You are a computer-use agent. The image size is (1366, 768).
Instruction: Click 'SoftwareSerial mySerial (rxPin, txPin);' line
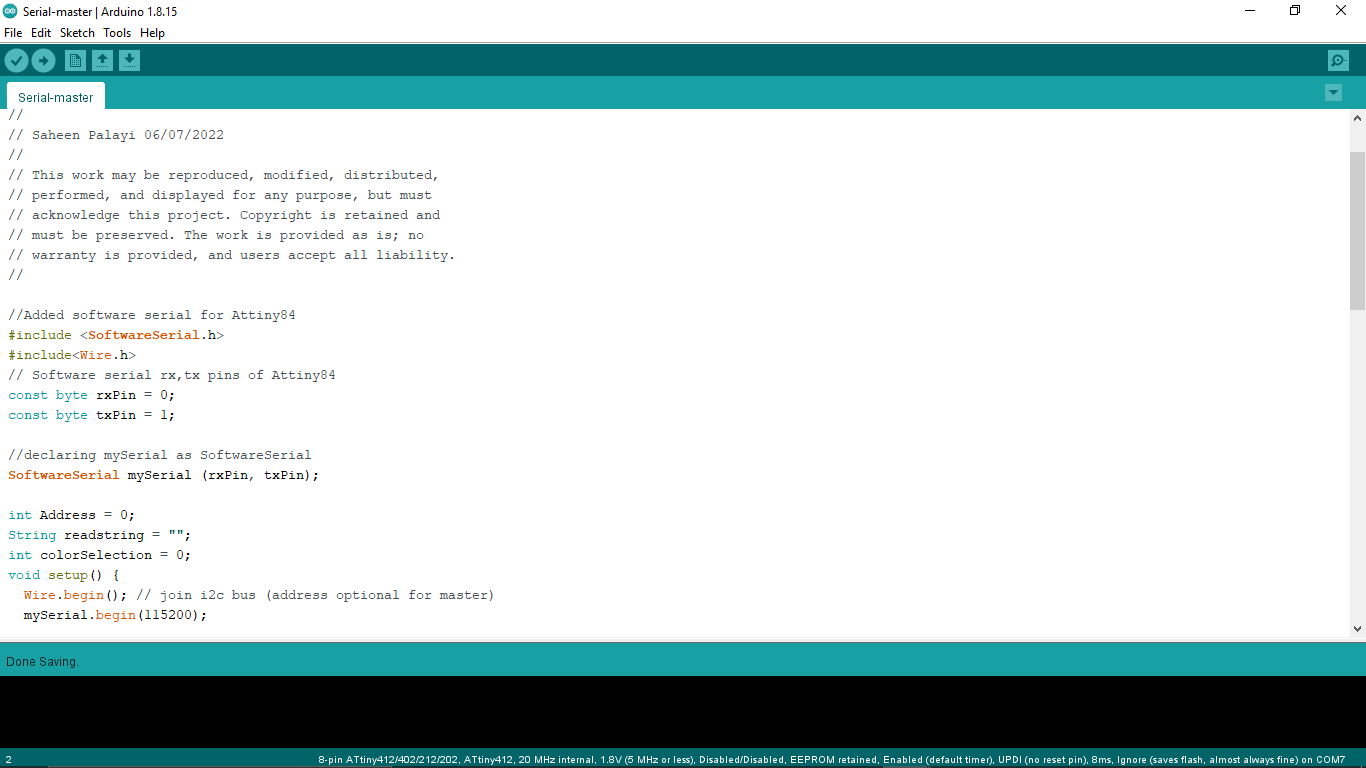(x=164, y=475)
